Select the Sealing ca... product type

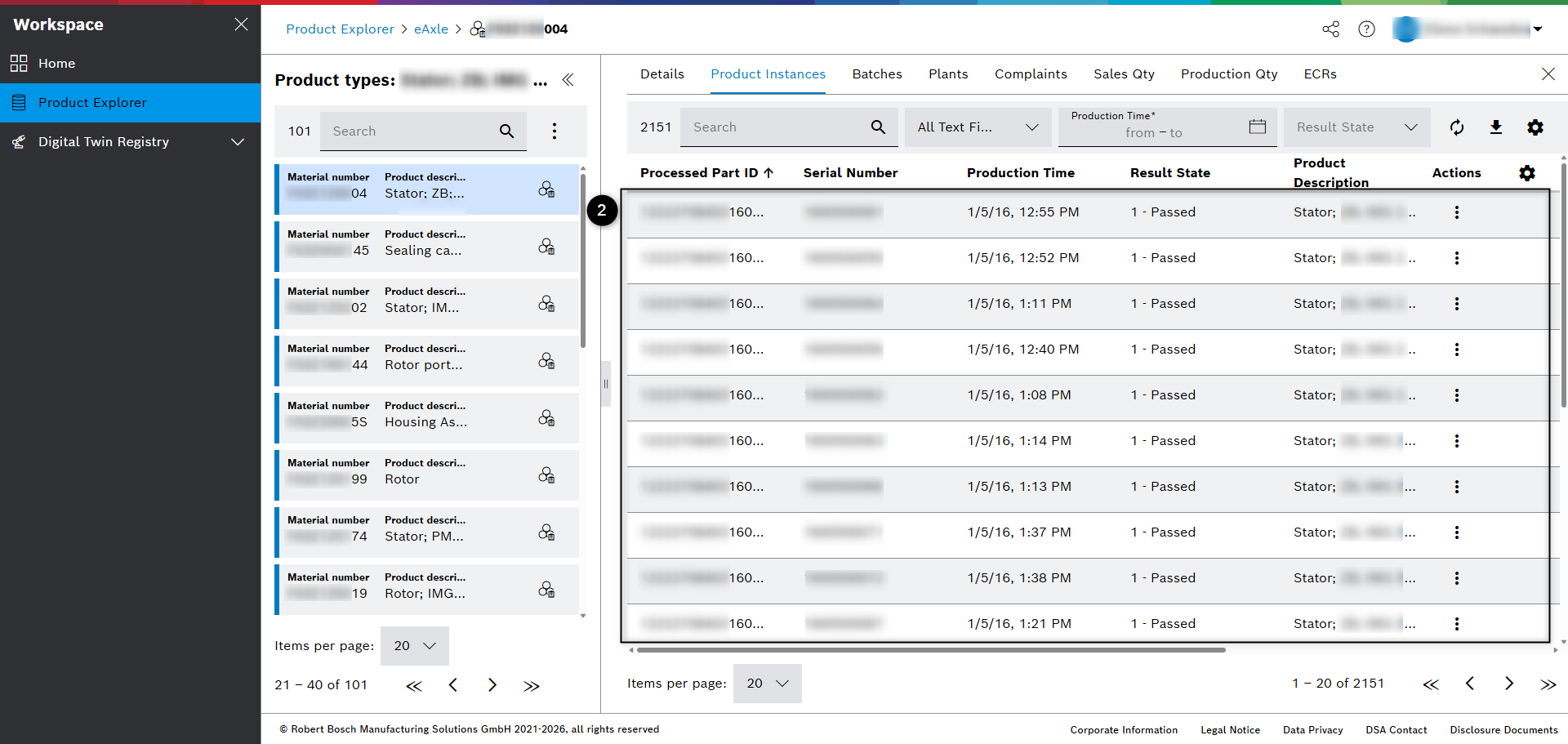click(x=426, y=247)
